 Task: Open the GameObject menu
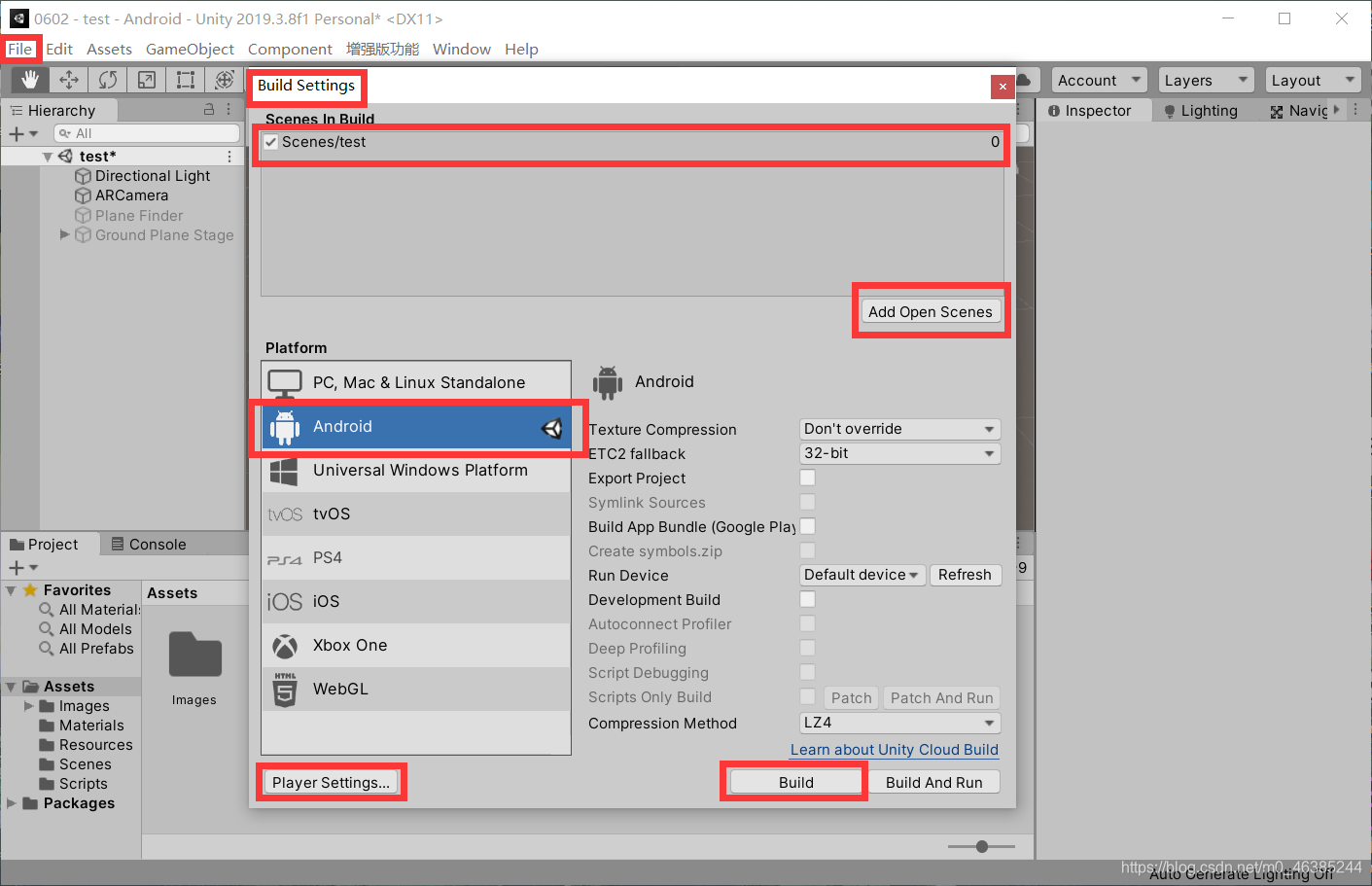[190, 50]
